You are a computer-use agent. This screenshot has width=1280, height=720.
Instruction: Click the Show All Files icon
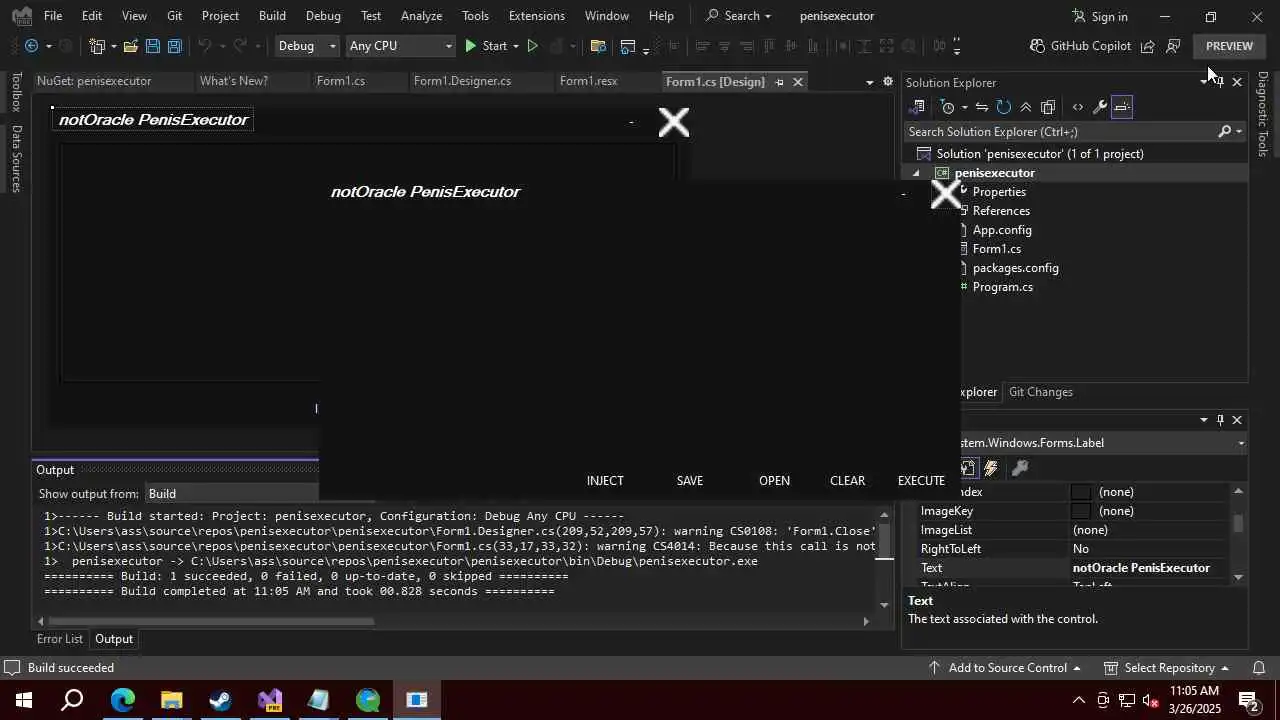[1048, 107]
